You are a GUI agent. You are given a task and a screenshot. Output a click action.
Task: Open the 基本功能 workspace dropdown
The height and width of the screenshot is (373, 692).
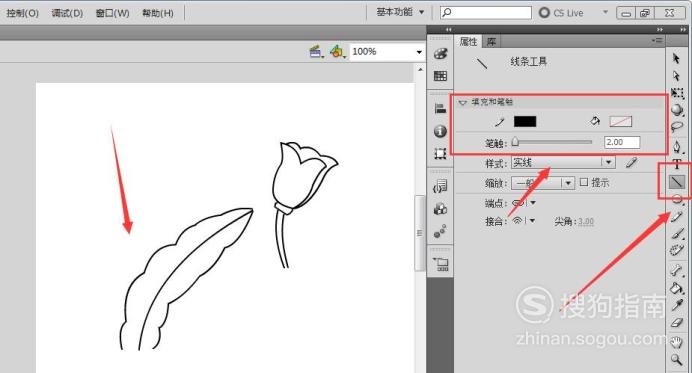[x=400, y=12]
